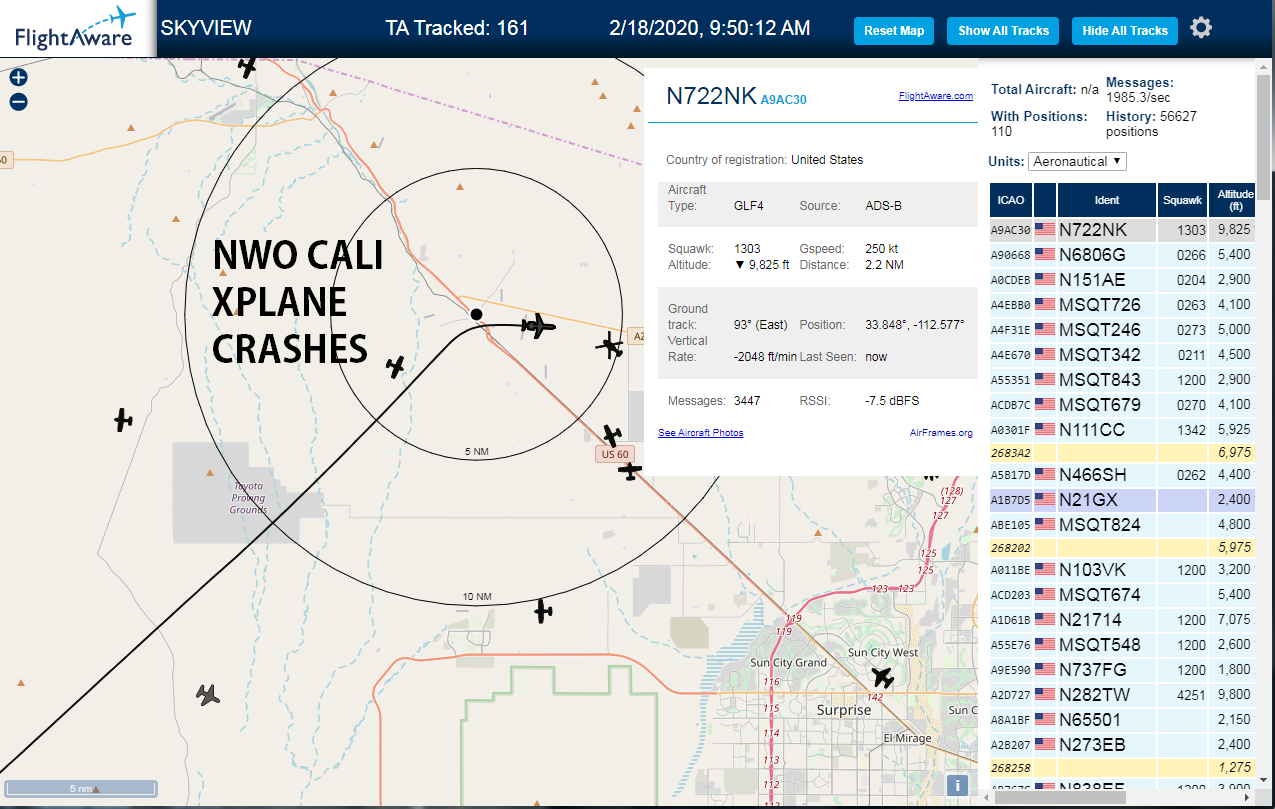Click the FlightAware logo
This screenshot has width=1275, height=809.
(x=76, y=29)
